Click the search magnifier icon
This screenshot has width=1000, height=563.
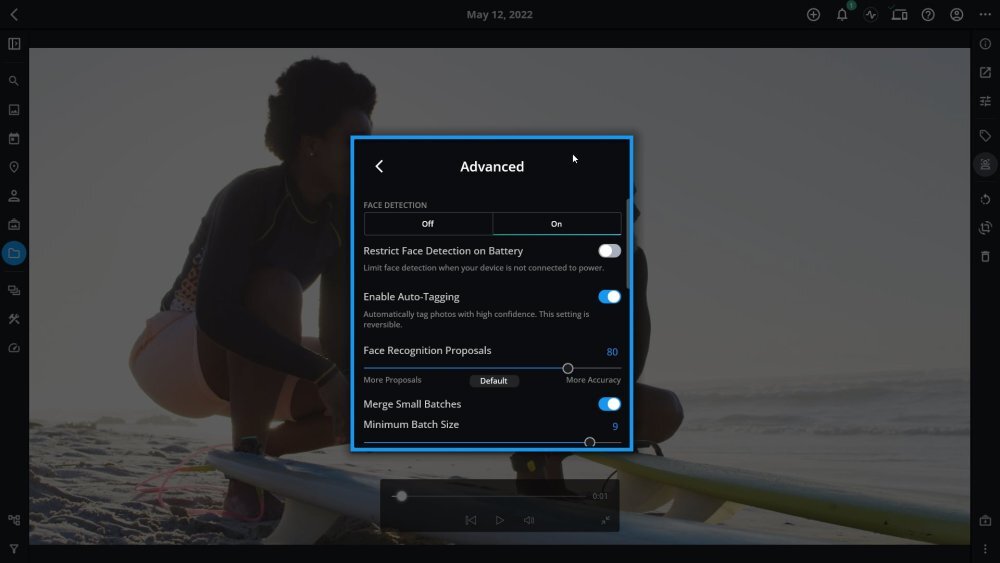pos(14,81)
